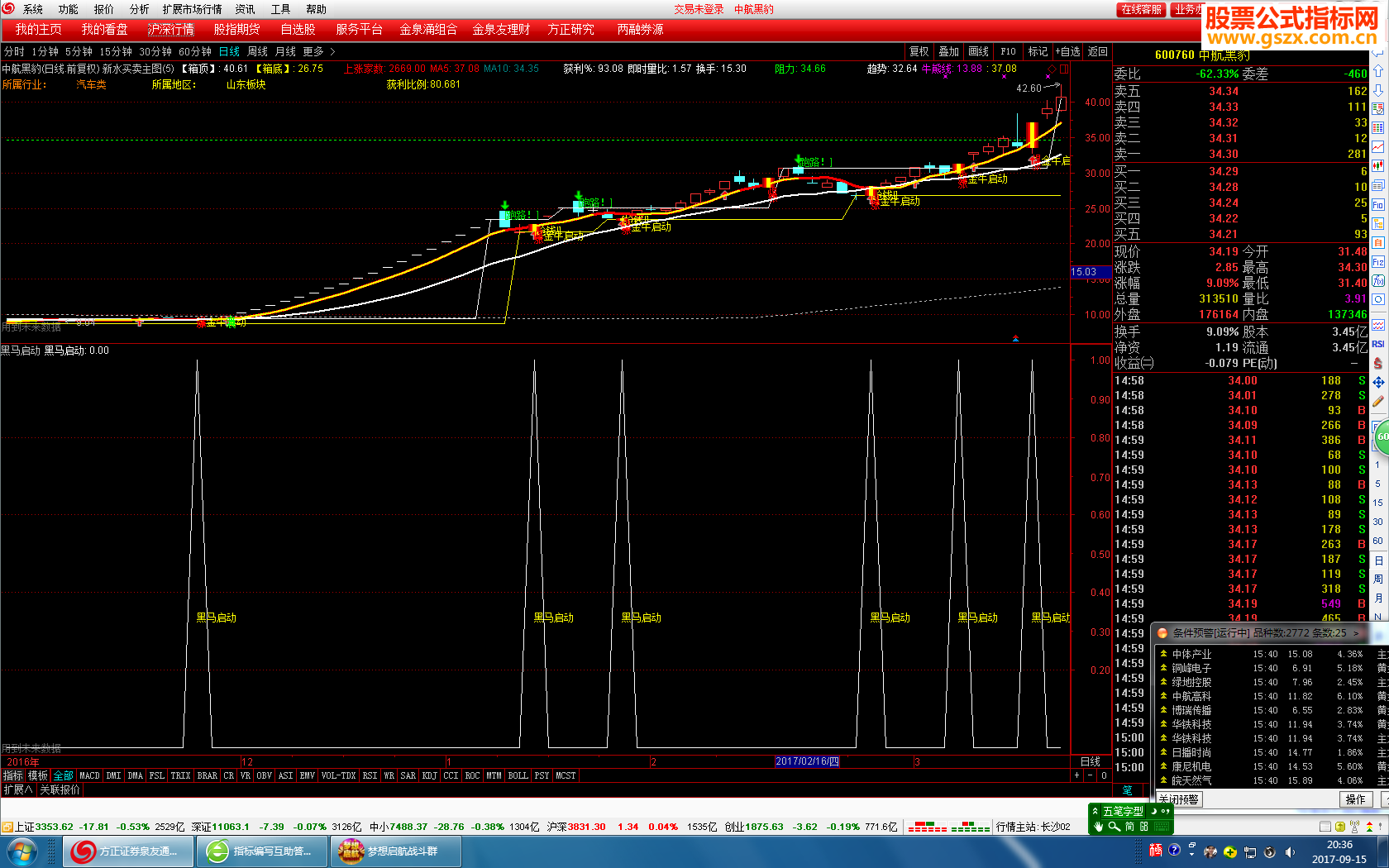Select 中航高科 row in alert list
The width and height of the screenshot is (1389, 868).
pyautogui.click(x=1273, y=696)
